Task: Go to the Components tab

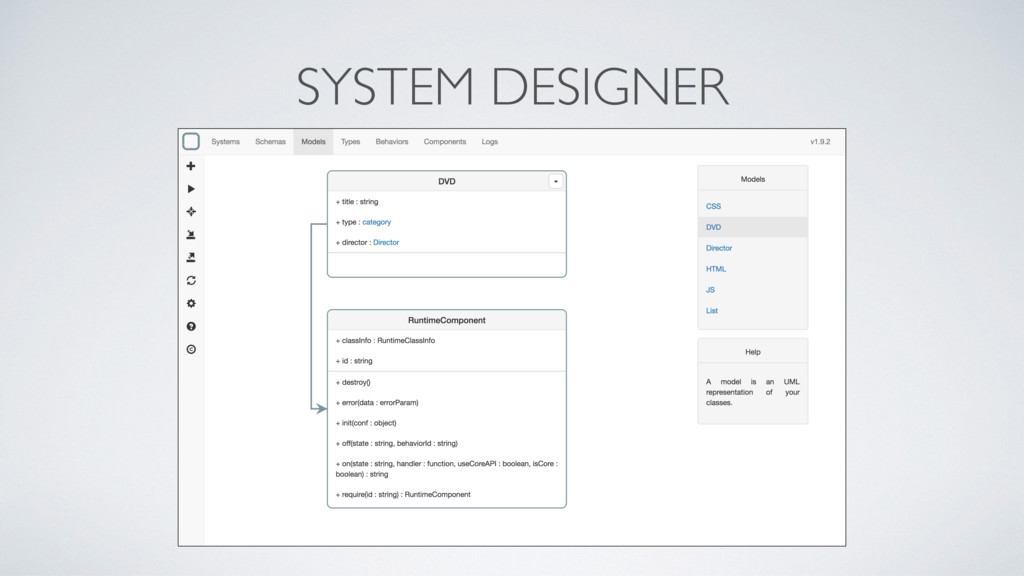Action: click(x=445, y=142)
